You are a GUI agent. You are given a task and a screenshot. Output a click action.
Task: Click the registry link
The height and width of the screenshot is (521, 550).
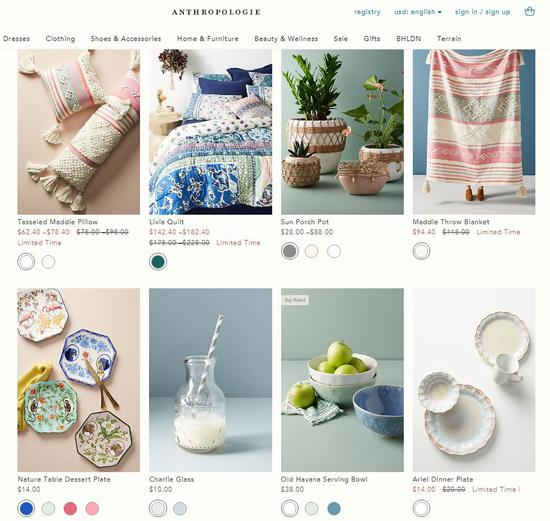367,12
